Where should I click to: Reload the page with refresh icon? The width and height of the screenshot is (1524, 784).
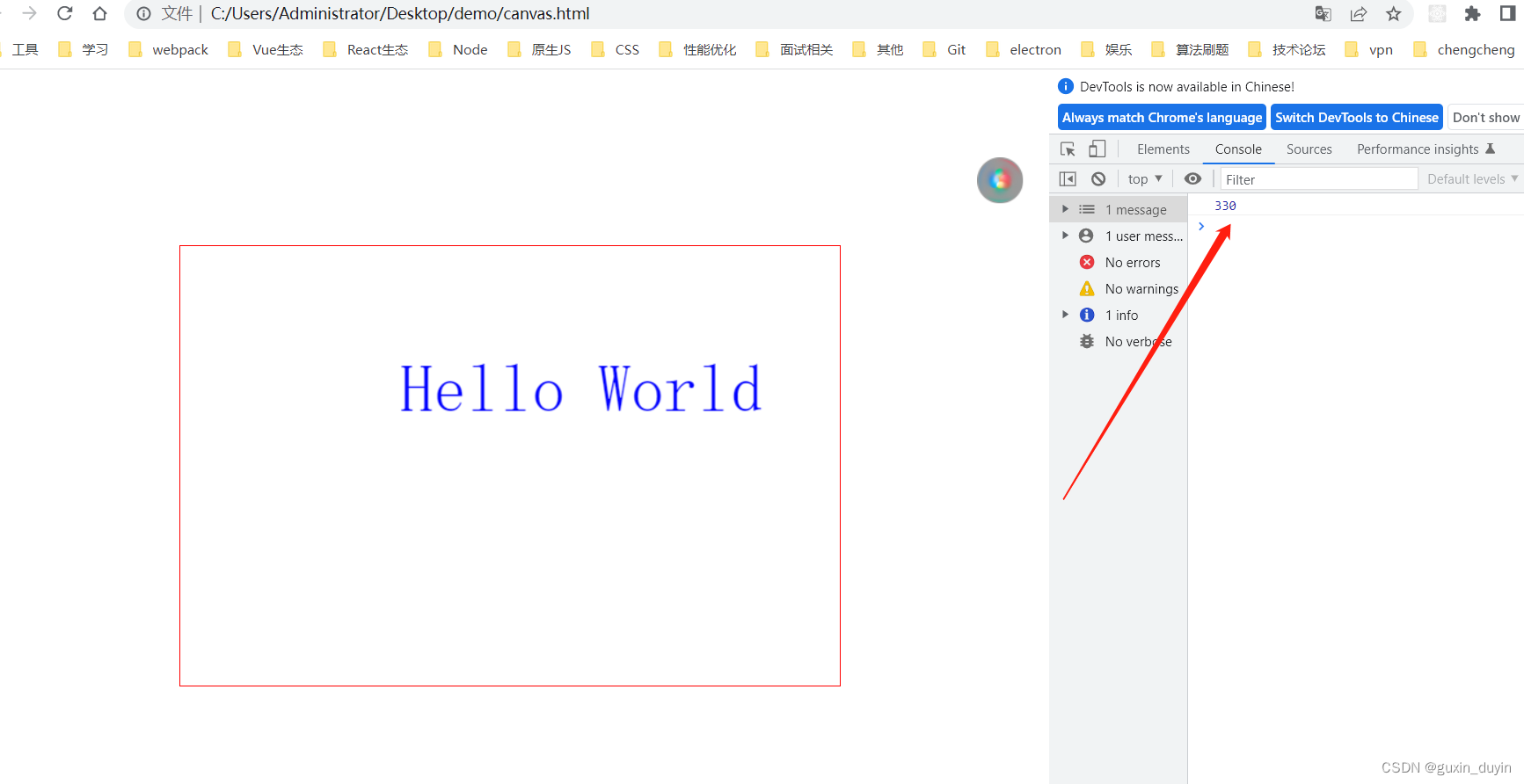pos(65,14)
